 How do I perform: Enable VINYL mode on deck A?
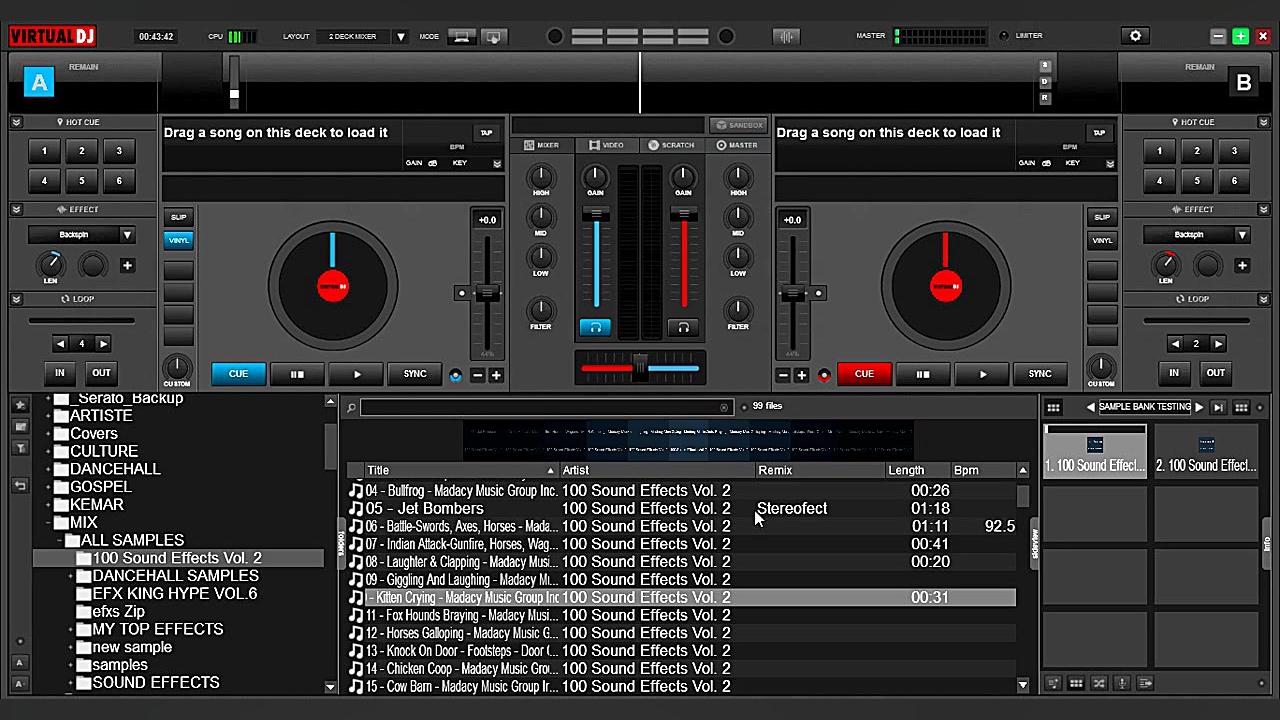pyautogui.click(x=178, y=240)
